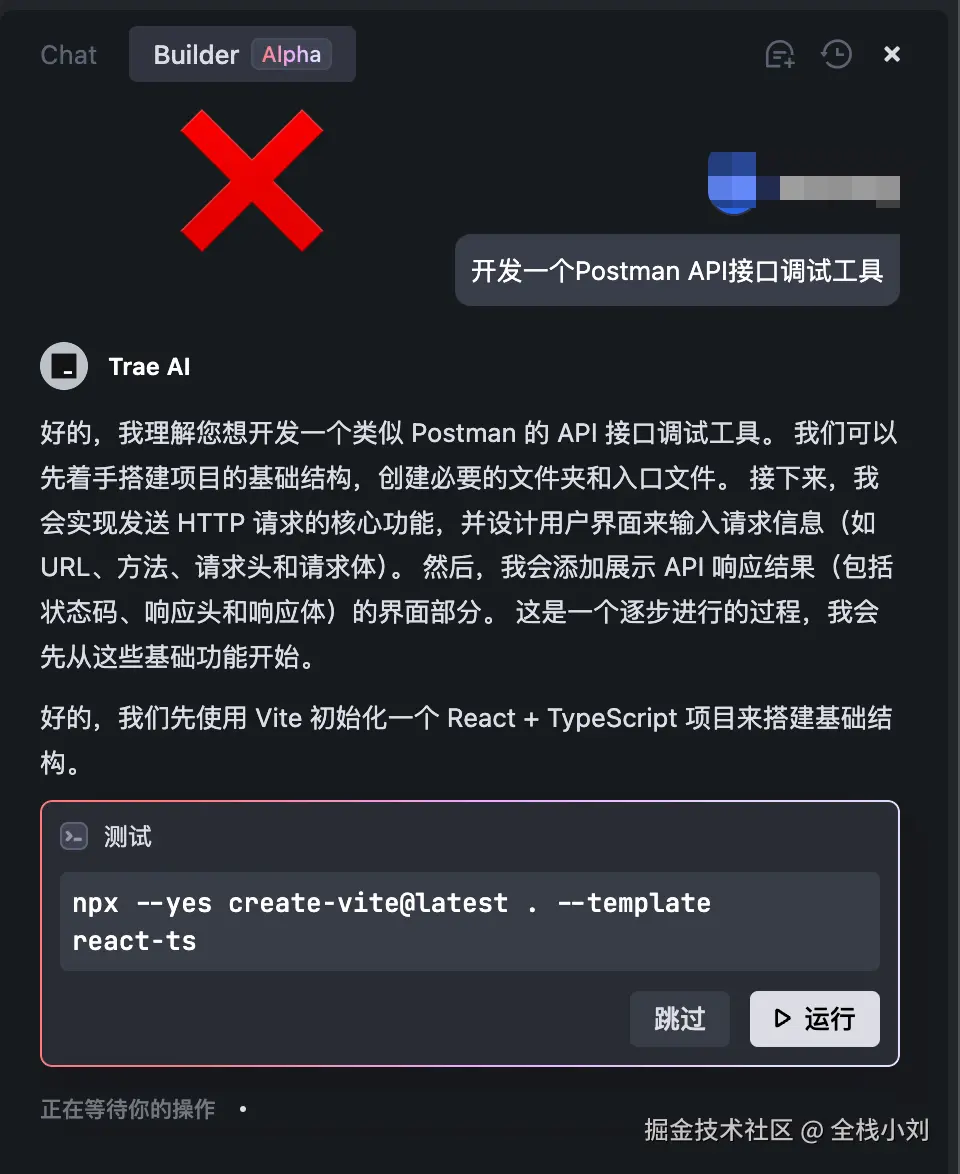960x1174 pixels.
Task: Start a new chat session icon
Action: 780,54
